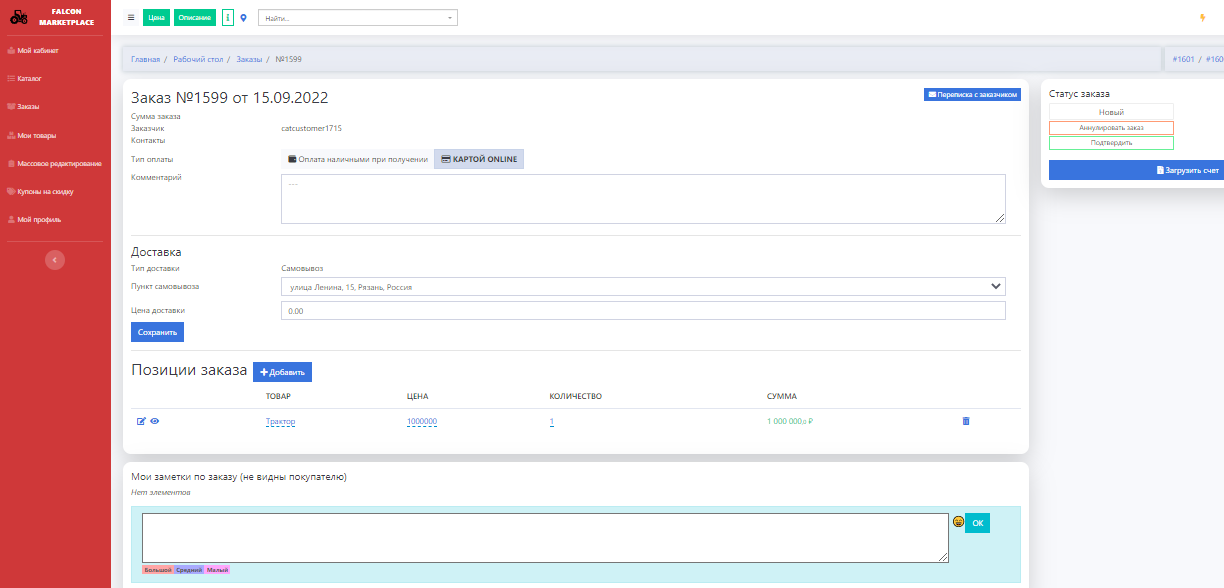Delete the Трактор position with trash icon
Viewport: 1224px width, 588px height.
pos(965,421)
